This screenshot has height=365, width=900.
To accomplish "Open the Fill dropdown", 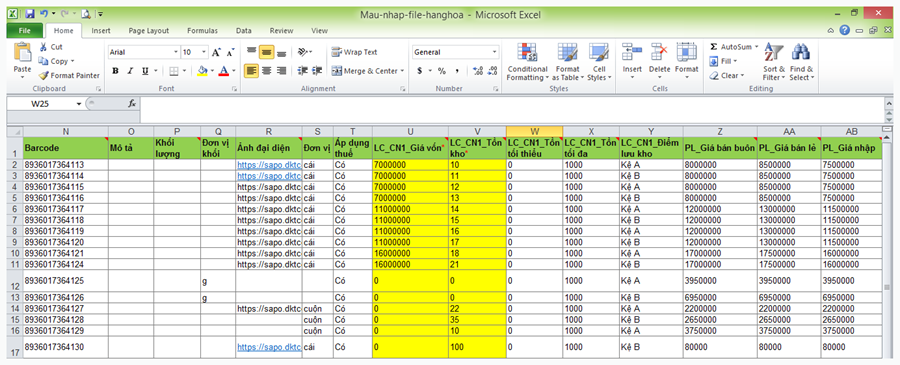I will click(723, 61).
